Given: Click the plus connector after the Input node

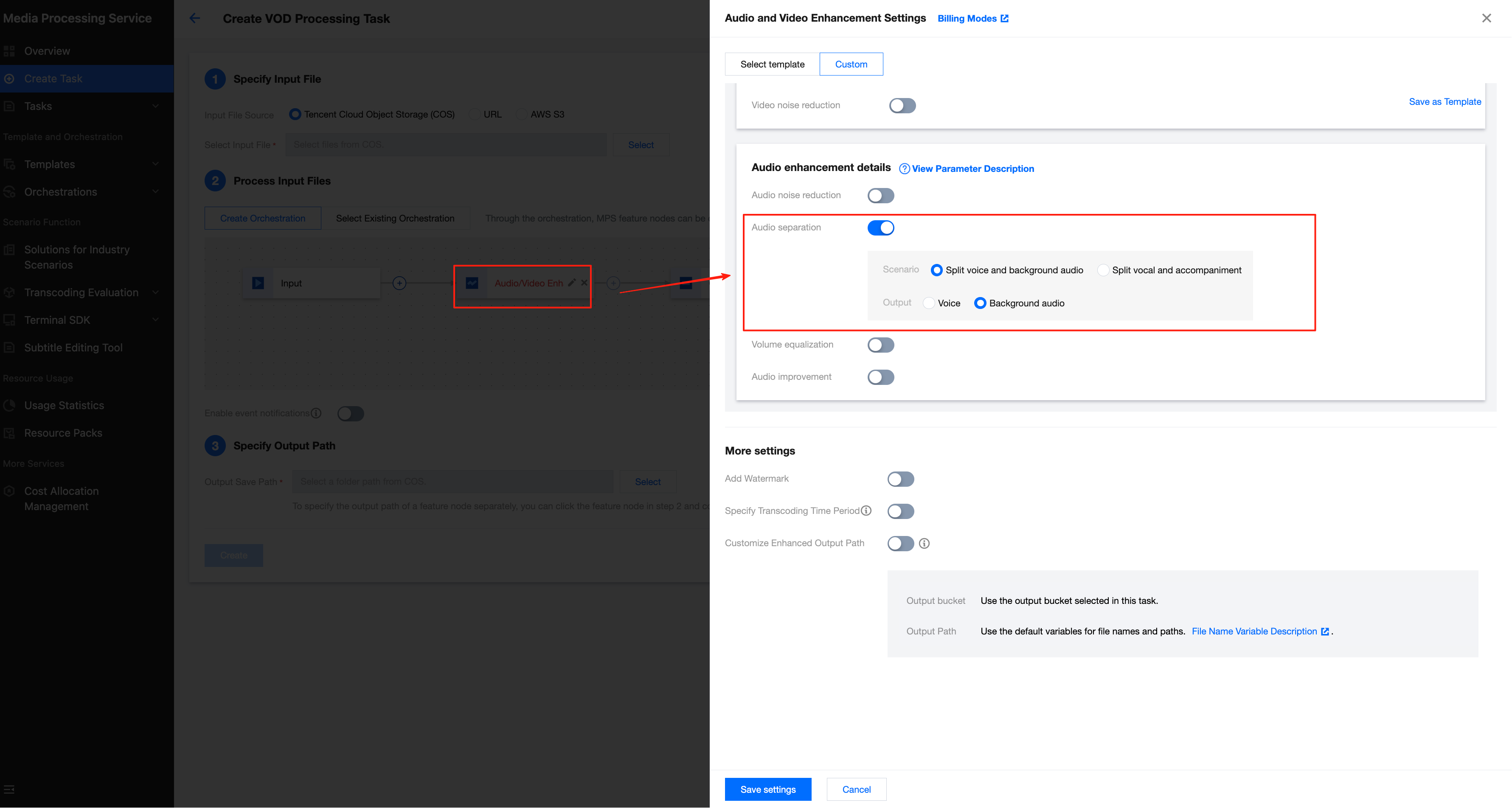Looking at the screenshot, I should pos(399,283).
